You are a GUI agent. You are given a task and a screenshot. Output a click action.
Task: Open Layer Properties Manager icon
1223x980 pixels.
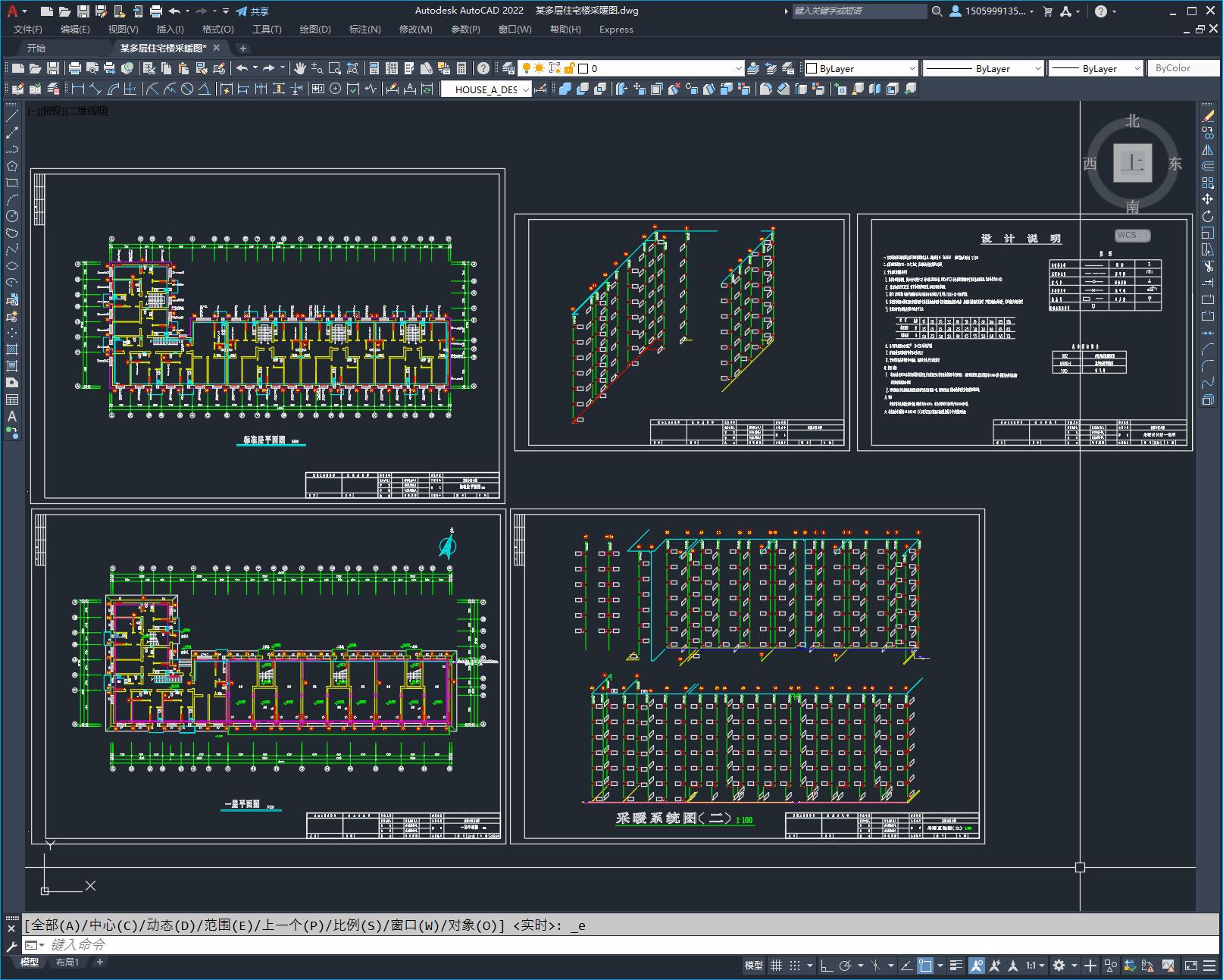pyautogui.click(x=509, y=68)
